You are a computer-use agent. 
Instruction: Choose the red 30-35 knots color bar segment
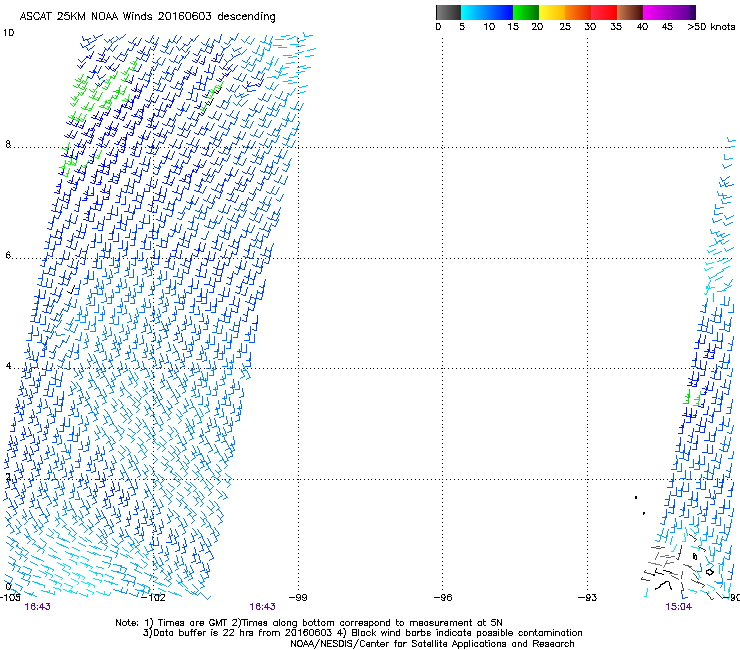coord(604,12)
